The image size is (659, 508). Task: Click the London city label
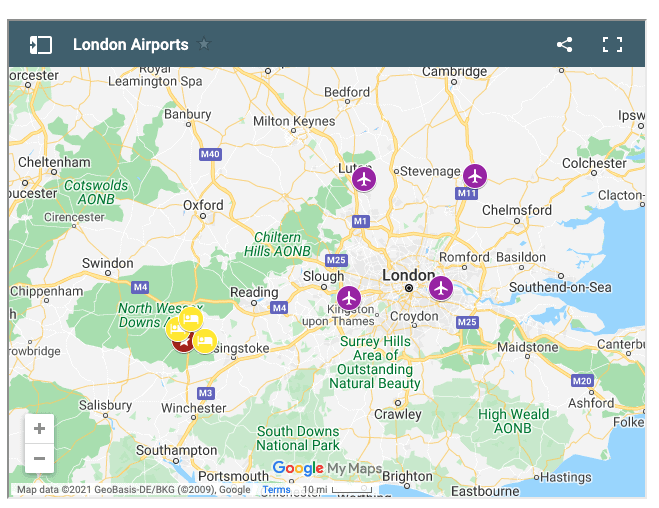(x=408, y=275)
